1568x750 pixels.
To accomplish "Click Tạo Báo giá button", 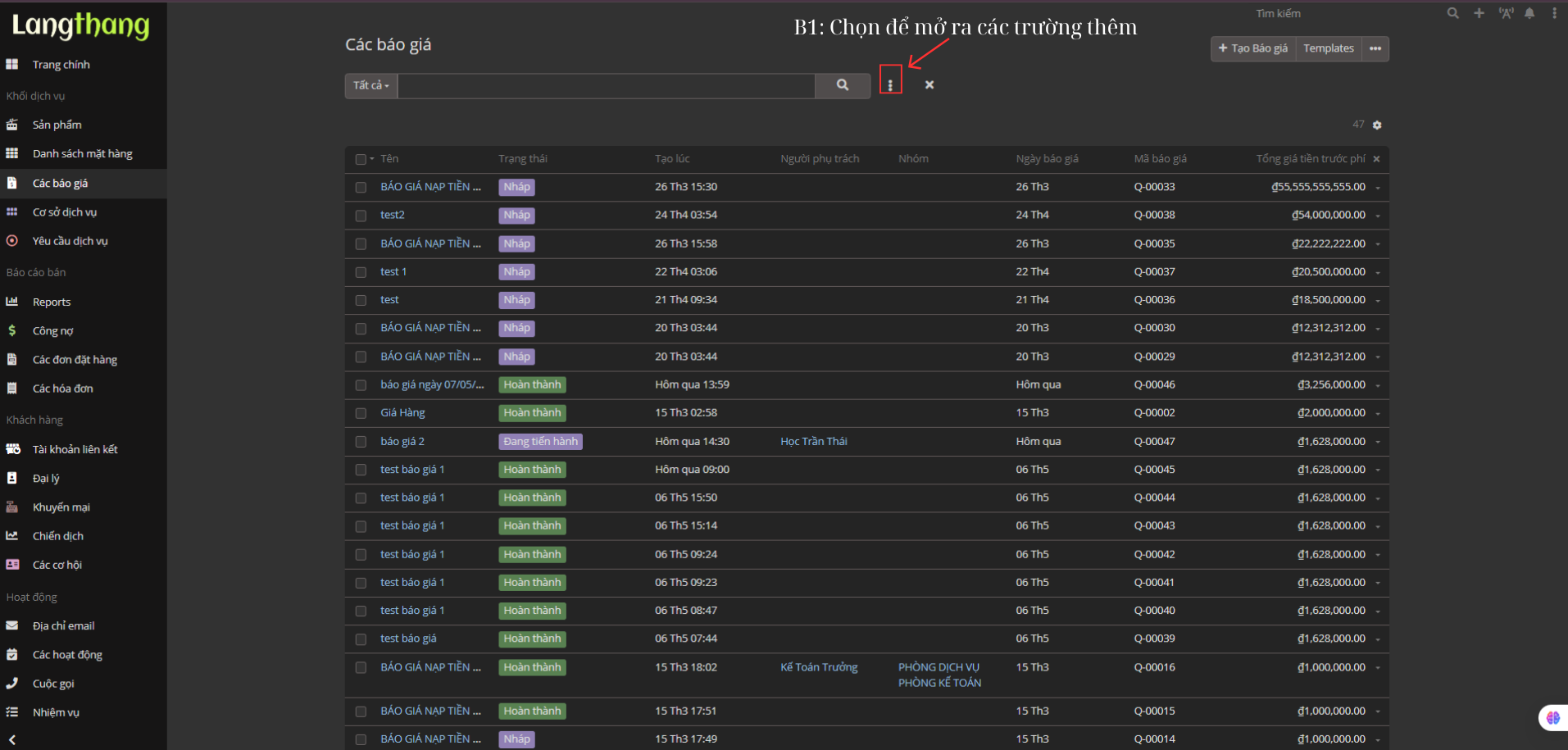I will coord(1252,48).
